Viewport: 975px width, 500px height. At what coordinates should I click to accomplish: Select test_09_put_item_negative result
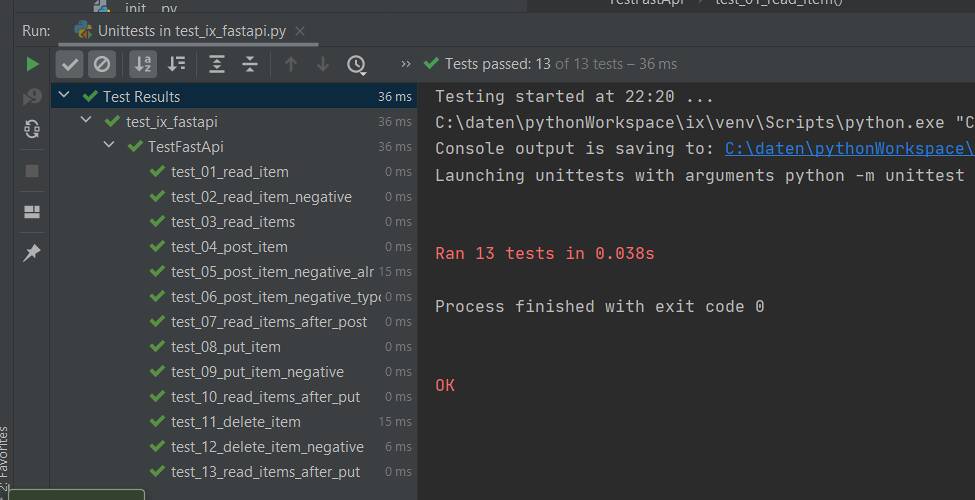coord(234,372)
